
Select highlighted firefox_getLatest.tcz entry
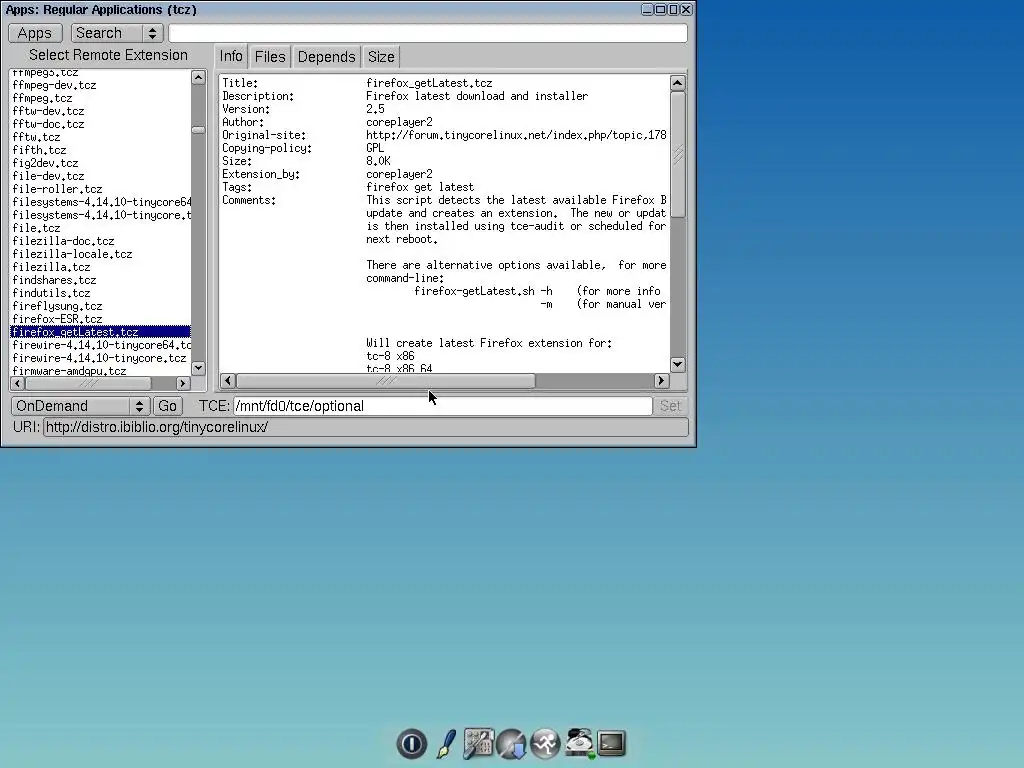pos(101,332)
